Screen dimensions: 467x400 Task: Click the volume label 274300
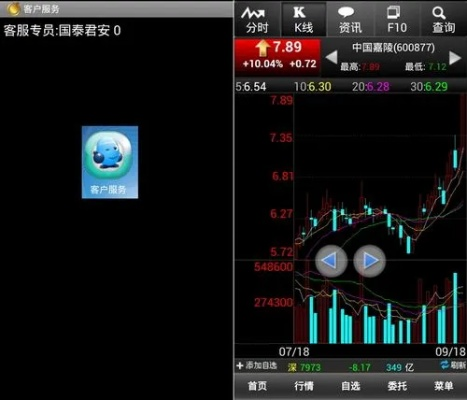click(274, 302)
